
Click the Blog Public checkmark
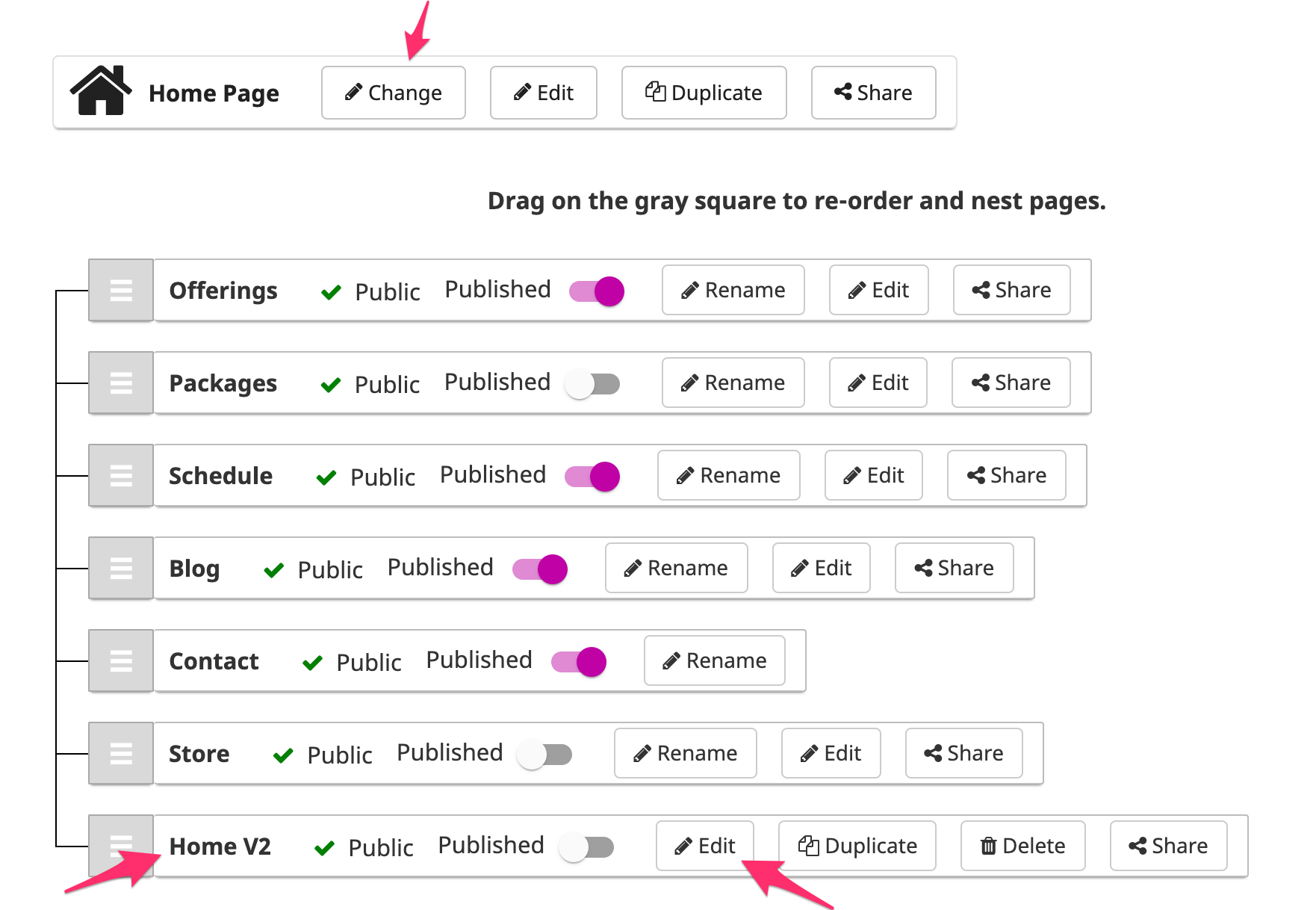[x=274, y=570]
